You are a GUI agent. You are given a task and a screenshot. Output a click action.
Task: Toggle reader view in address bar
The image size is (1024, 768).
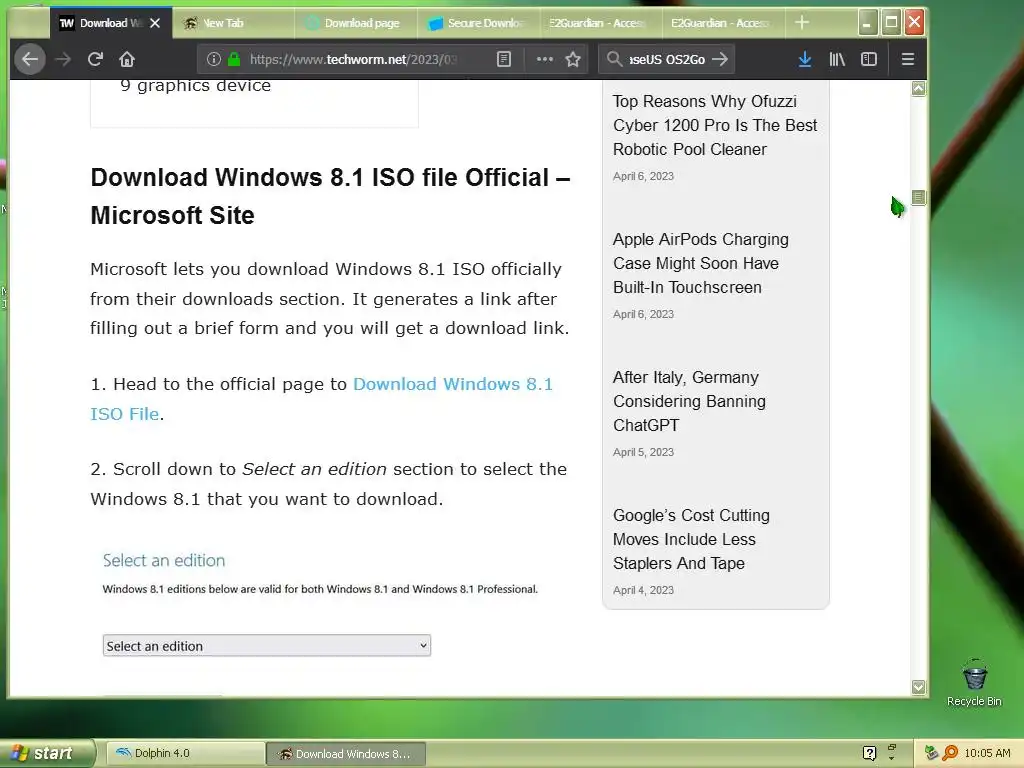(x=504, y=59)
